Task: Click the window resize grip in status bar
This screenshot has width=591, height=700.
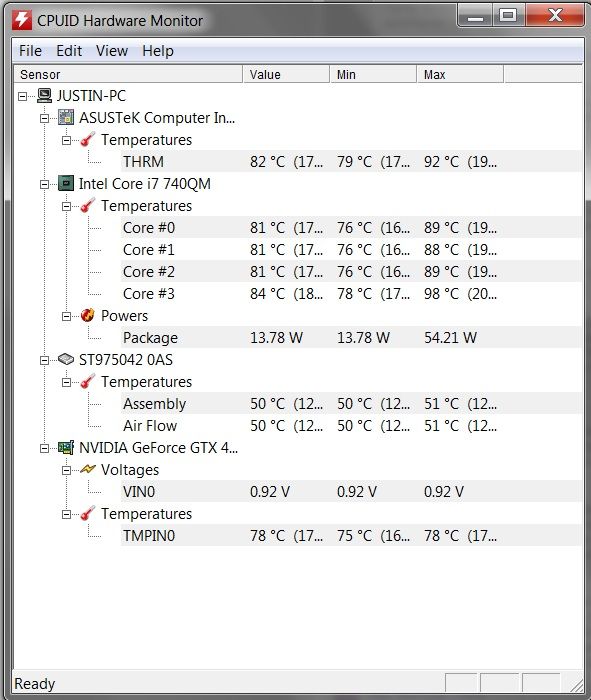Action: 576,685
